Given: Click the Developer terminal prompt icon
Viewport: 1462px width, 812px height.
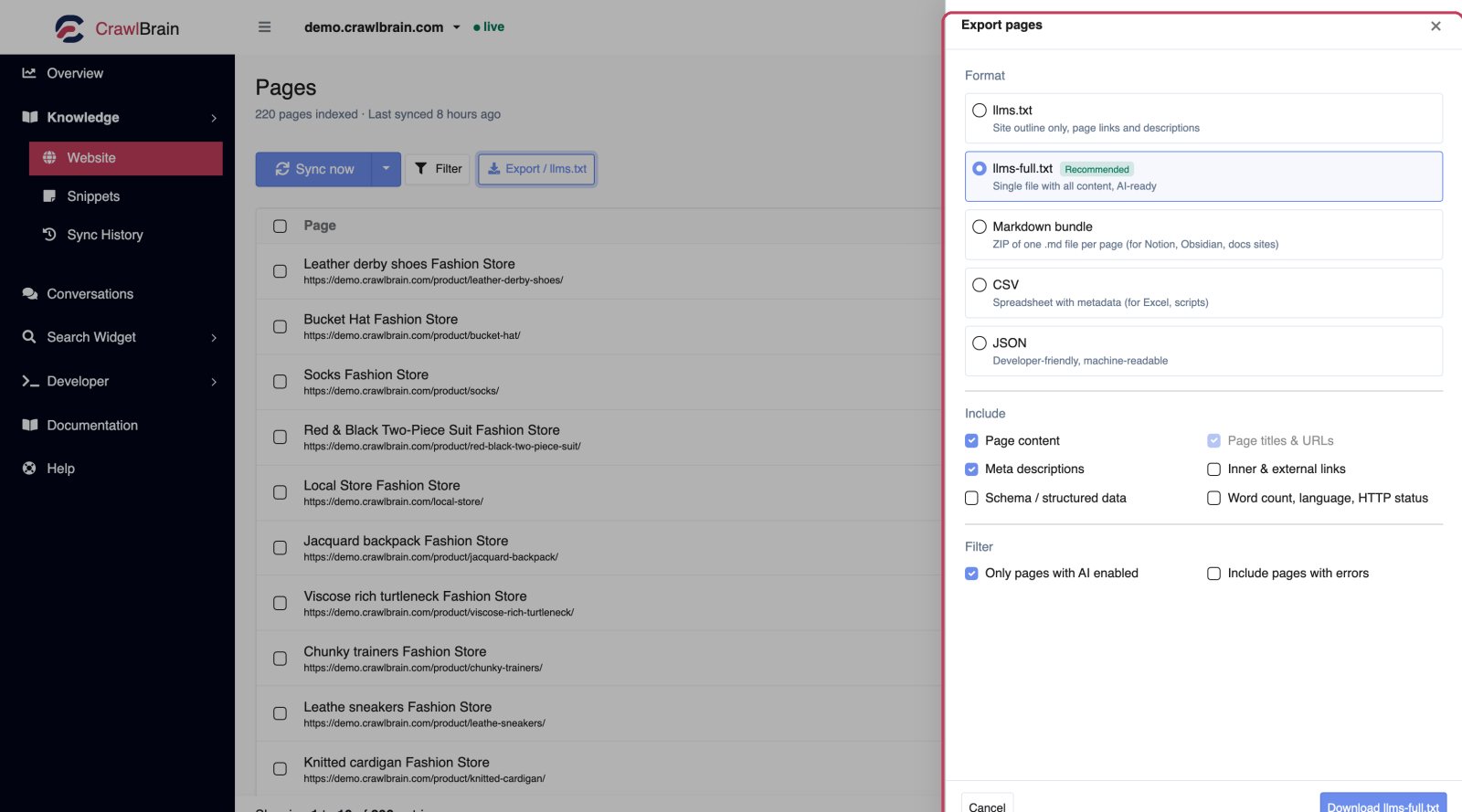Looking at the screenshot, I should point(30,381).
